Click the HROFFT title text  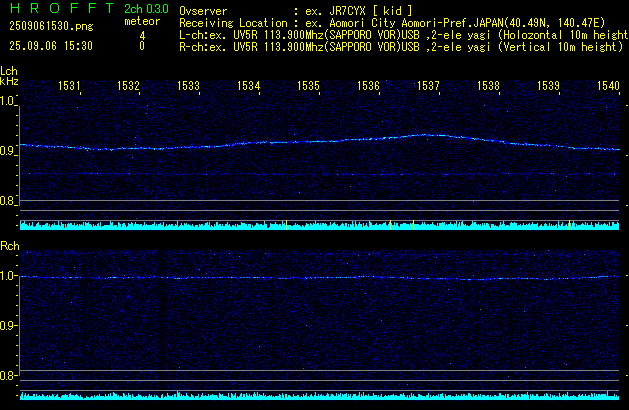pyautogui.click(x=61, y=8)
